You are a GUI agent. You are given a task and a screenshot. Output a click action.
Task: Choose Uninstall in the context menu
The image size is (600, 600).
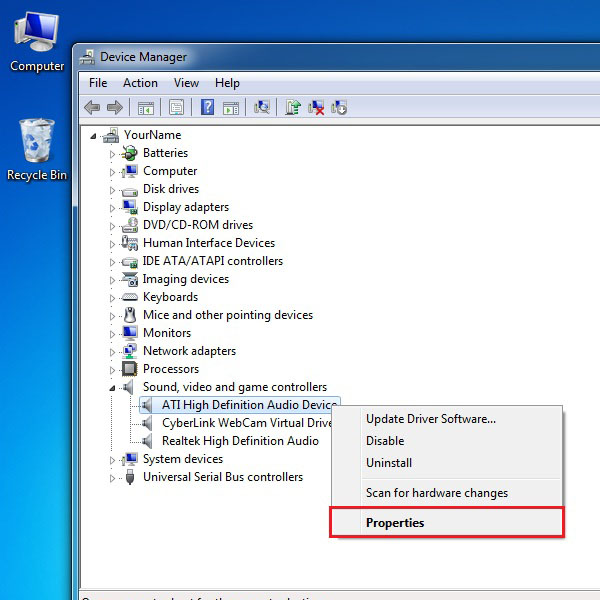[447, 463]
